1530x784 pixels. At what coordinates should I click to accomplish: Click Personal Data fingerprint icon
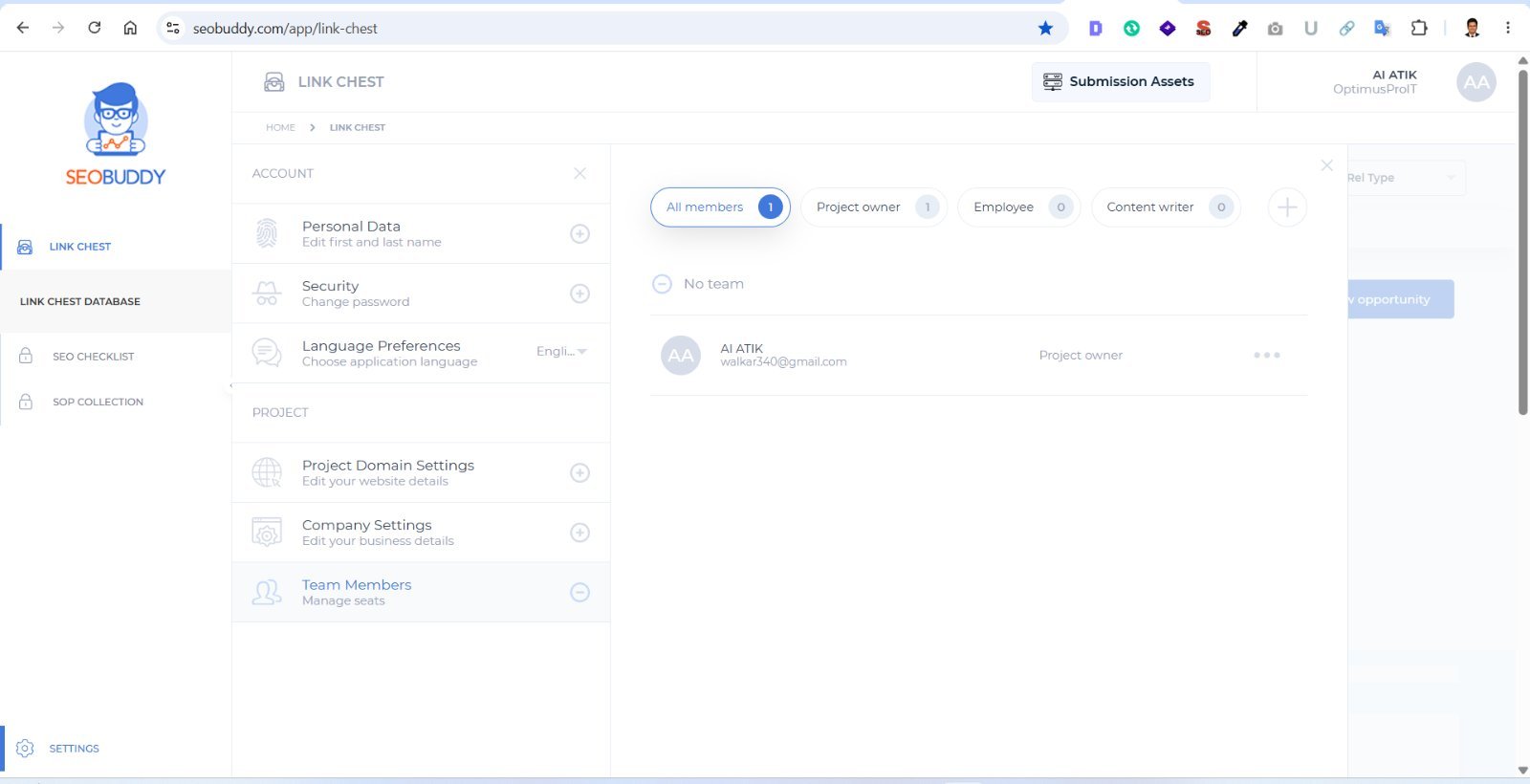(x=267, y=233)
